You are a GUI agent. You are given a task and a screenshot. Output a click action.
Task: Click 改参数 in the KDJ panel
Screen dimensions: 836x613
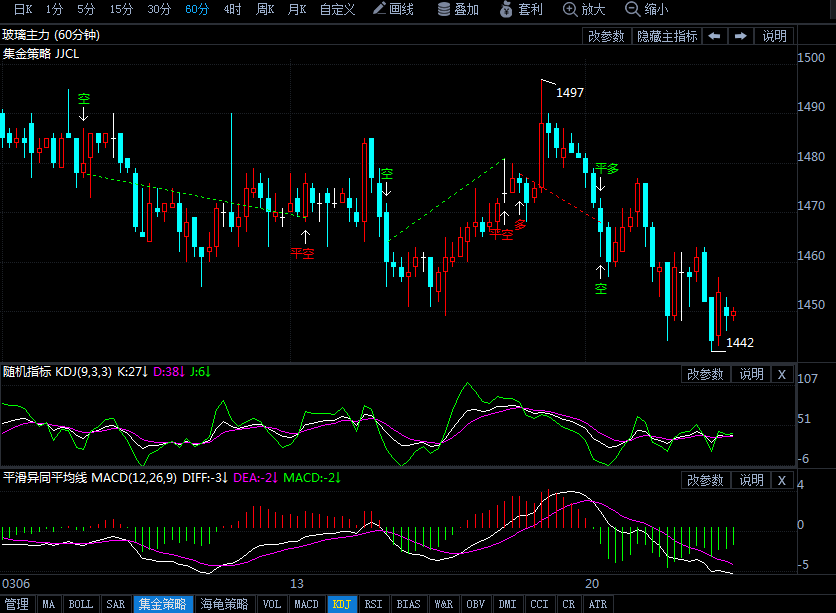(x=706, y=374)
